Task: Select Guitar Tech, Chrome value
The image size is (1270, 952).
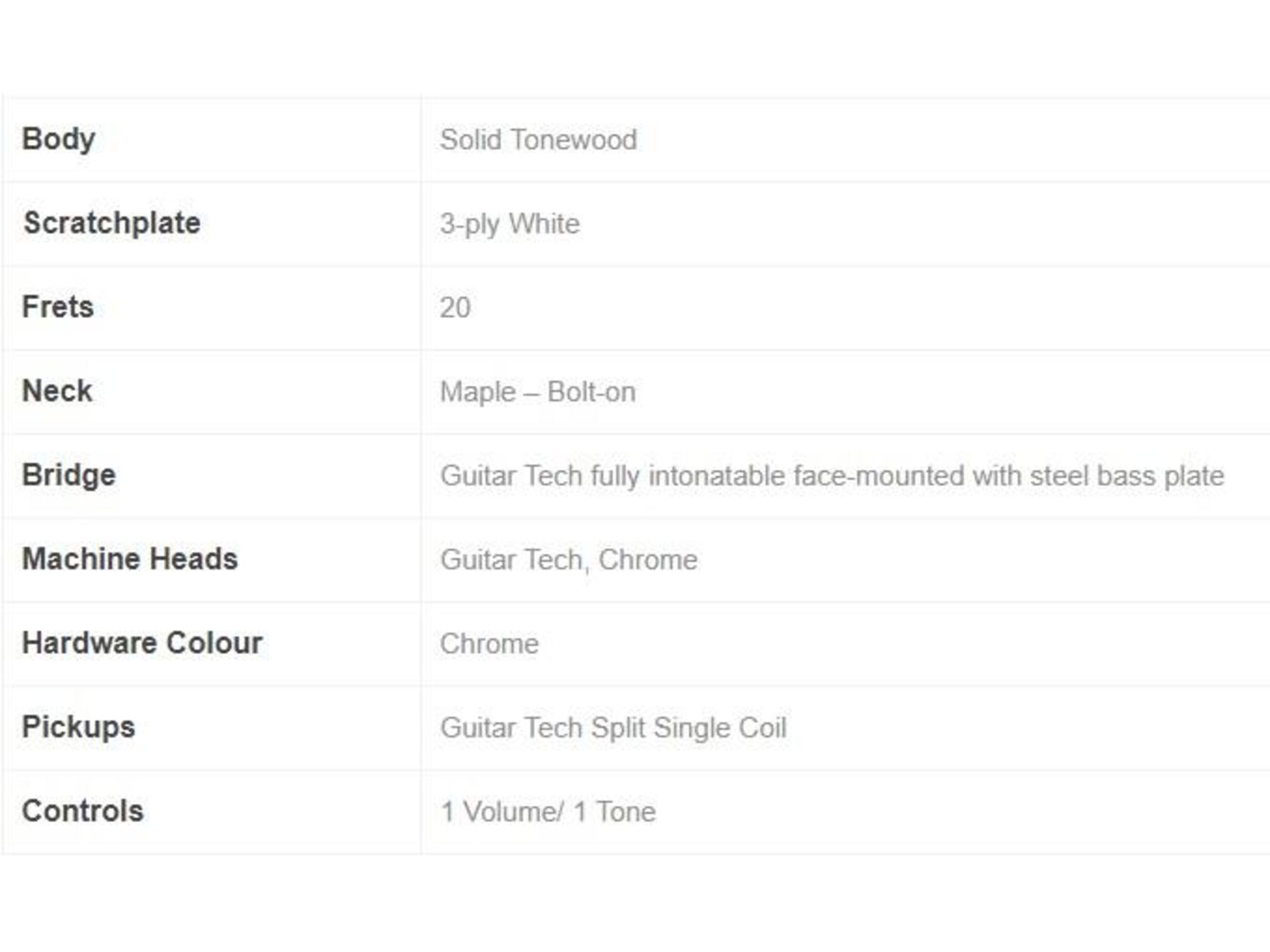Action: 569,560
